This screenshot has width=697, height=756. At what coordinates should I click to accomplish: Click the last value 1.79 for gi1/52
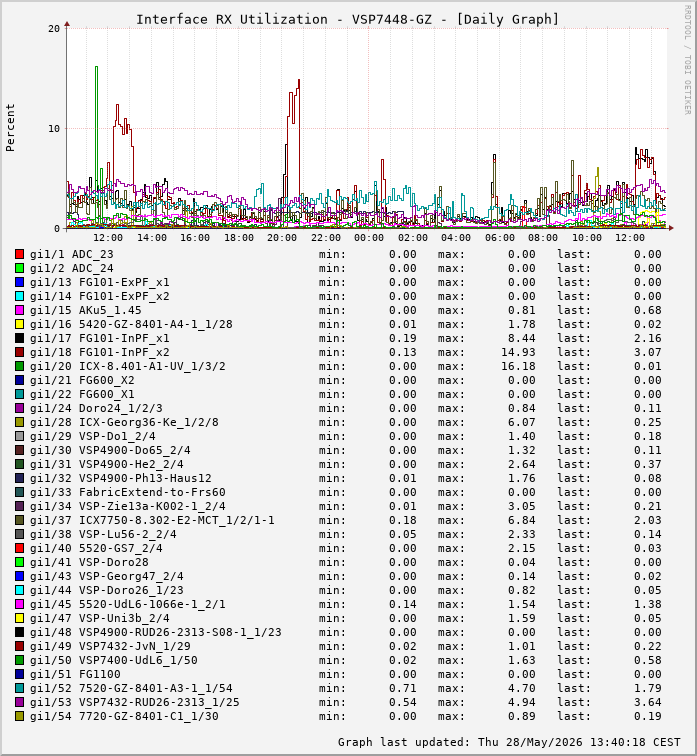tap(647, 688)
